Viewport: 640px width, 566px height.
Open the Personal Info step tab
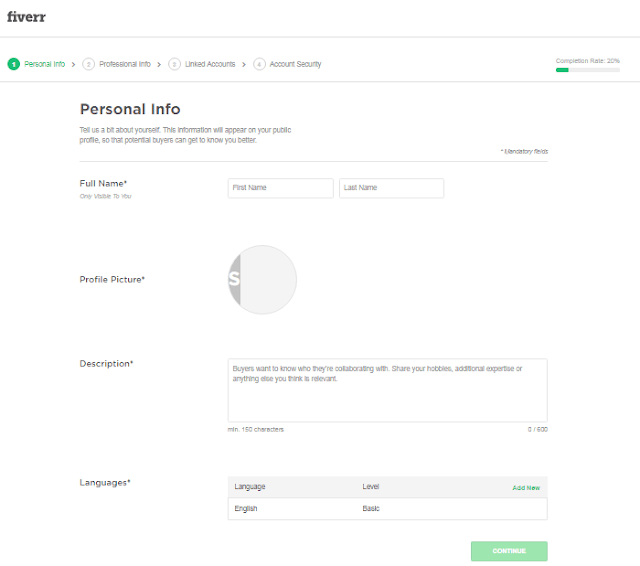click(44, 64)
